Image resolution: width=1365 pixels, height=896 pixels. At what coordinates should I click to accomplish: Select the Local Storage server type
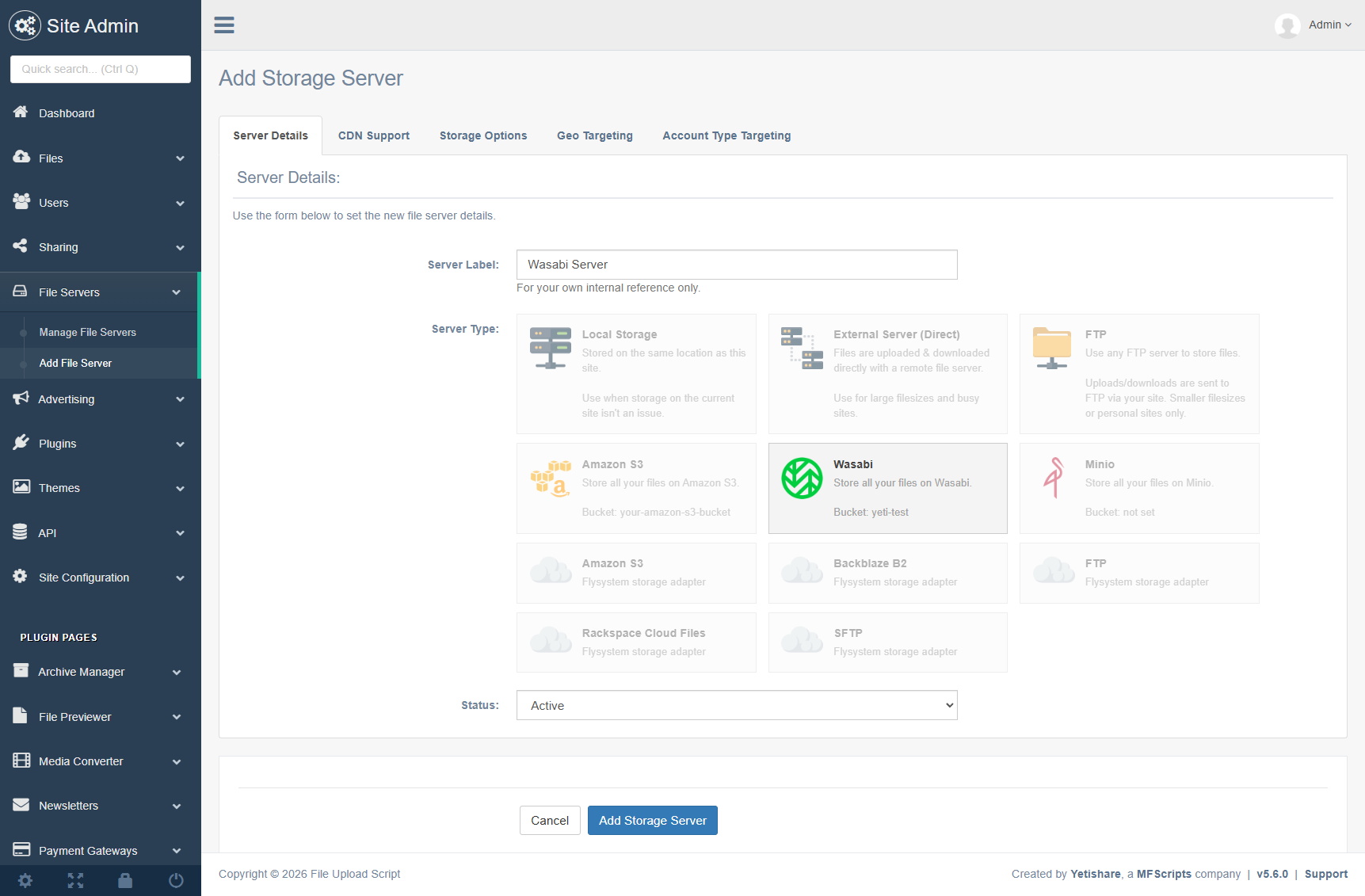pos(635,373)
